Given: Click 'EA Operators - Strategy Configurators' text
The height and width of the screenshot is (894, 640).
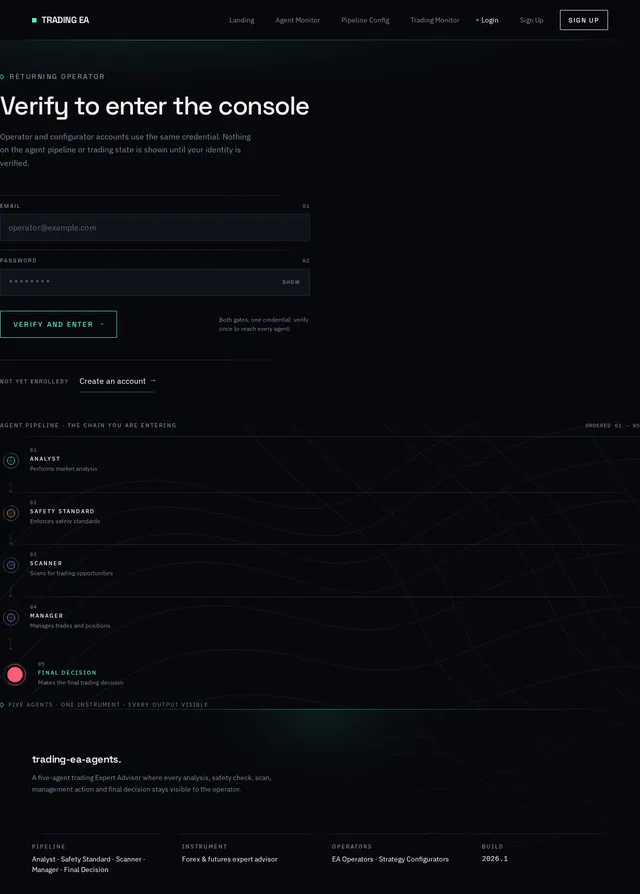Looking at the screenshot, I should tap(390, 859).
